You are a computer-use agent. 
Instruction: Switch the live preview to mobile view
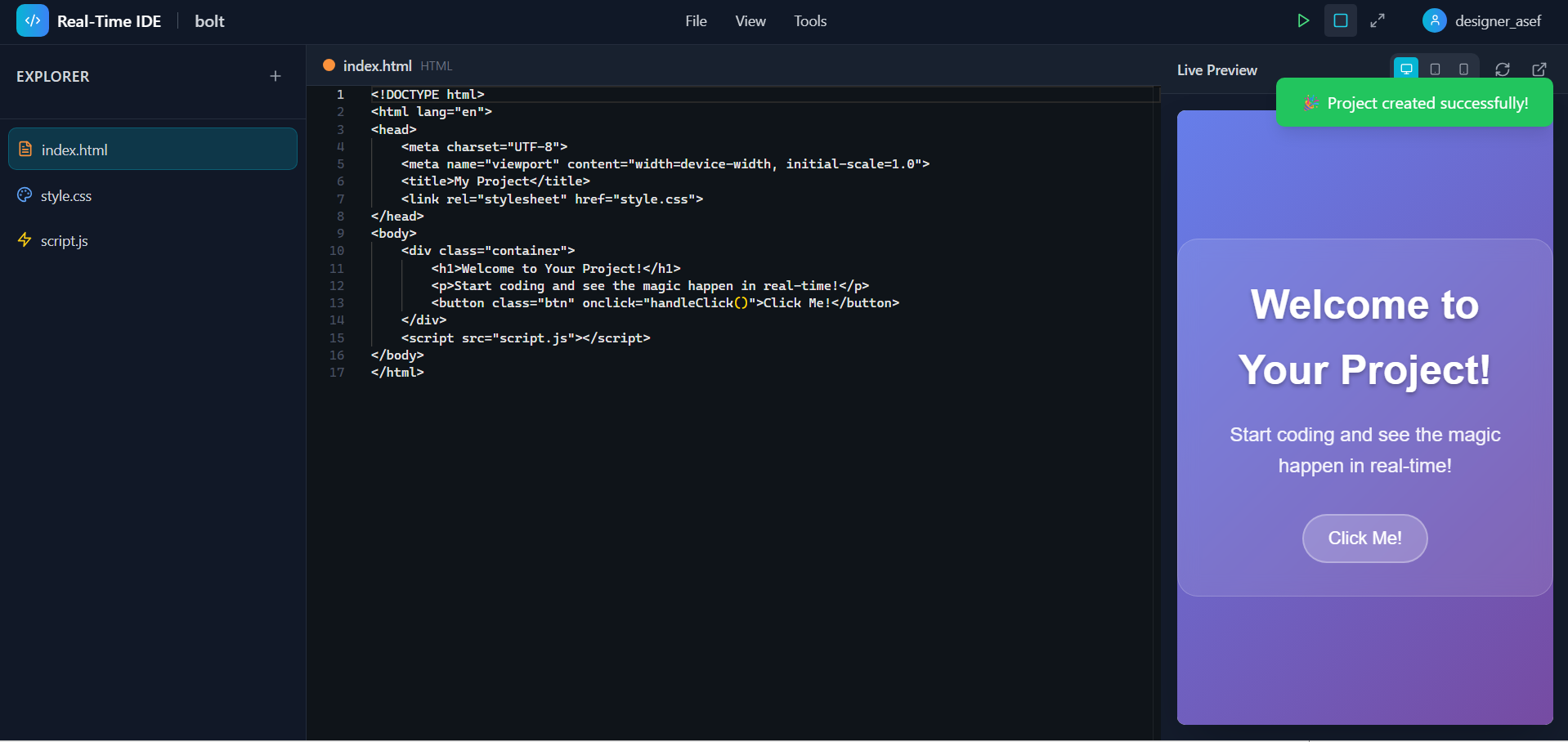[1463, 69]
